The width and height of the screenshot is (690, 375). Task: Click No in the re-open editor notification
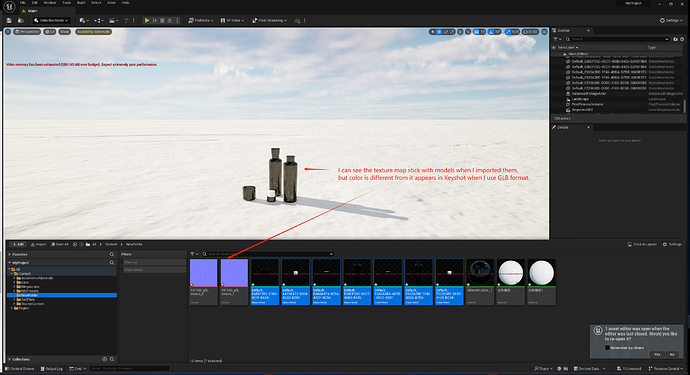pos(672,354)
